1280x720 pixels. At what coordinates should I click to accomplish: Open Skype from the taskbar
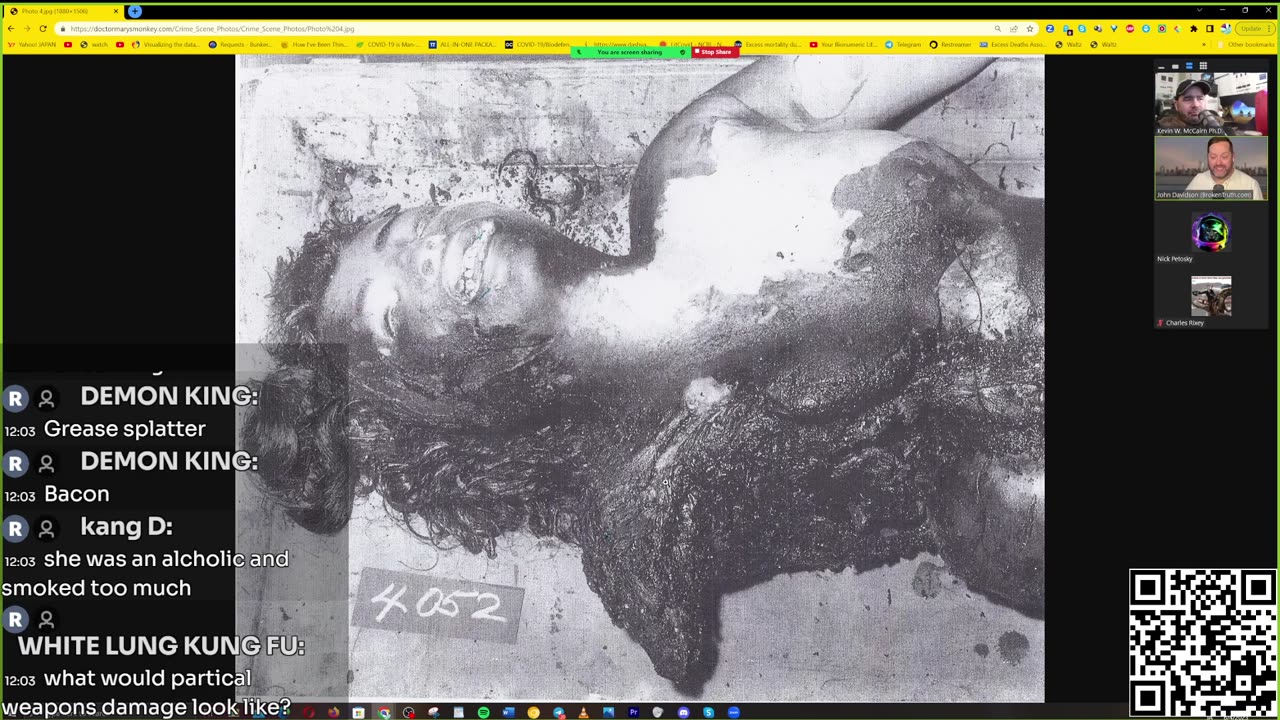pos(708,712)
